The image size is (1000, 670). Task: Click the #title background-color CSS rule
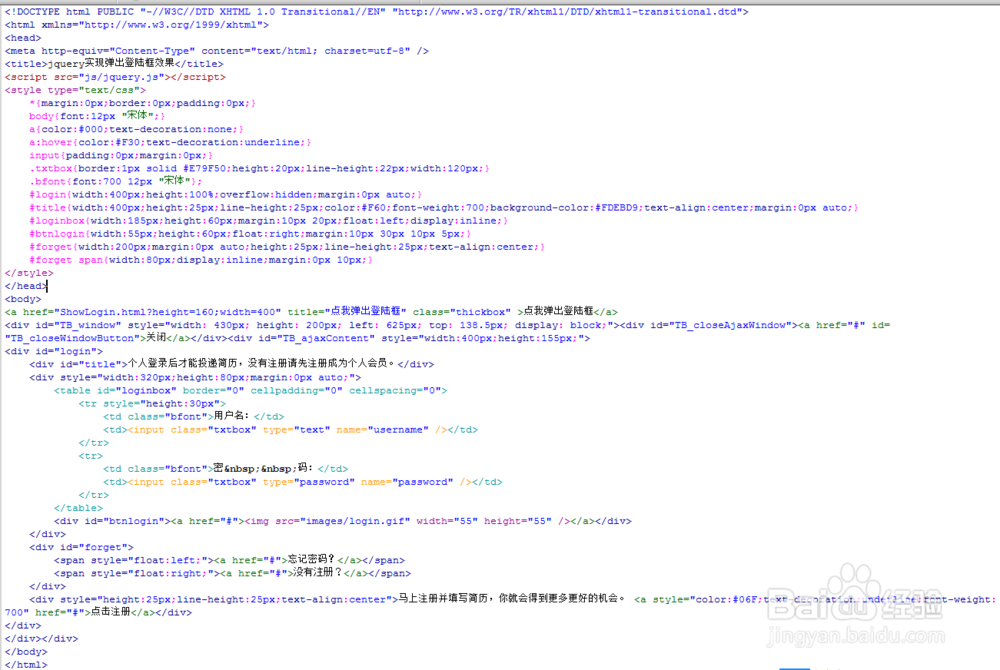tap(444, 208)
